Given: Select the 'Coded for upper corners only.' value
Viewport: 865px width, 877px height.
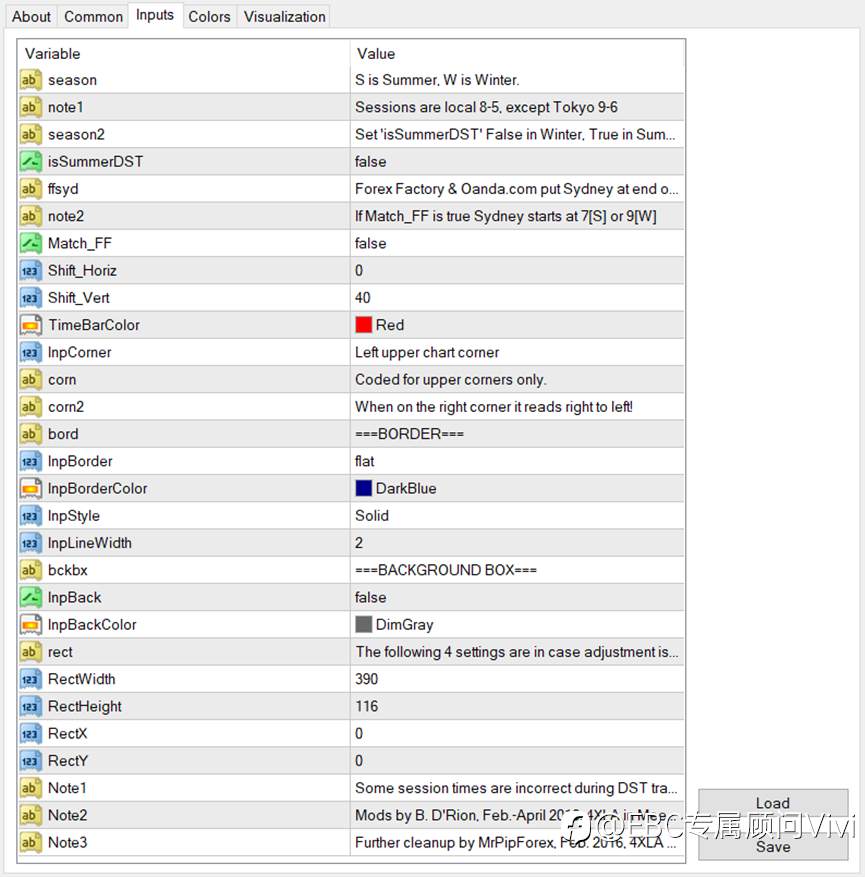Looking at the screenshot, I should [451, 380].
